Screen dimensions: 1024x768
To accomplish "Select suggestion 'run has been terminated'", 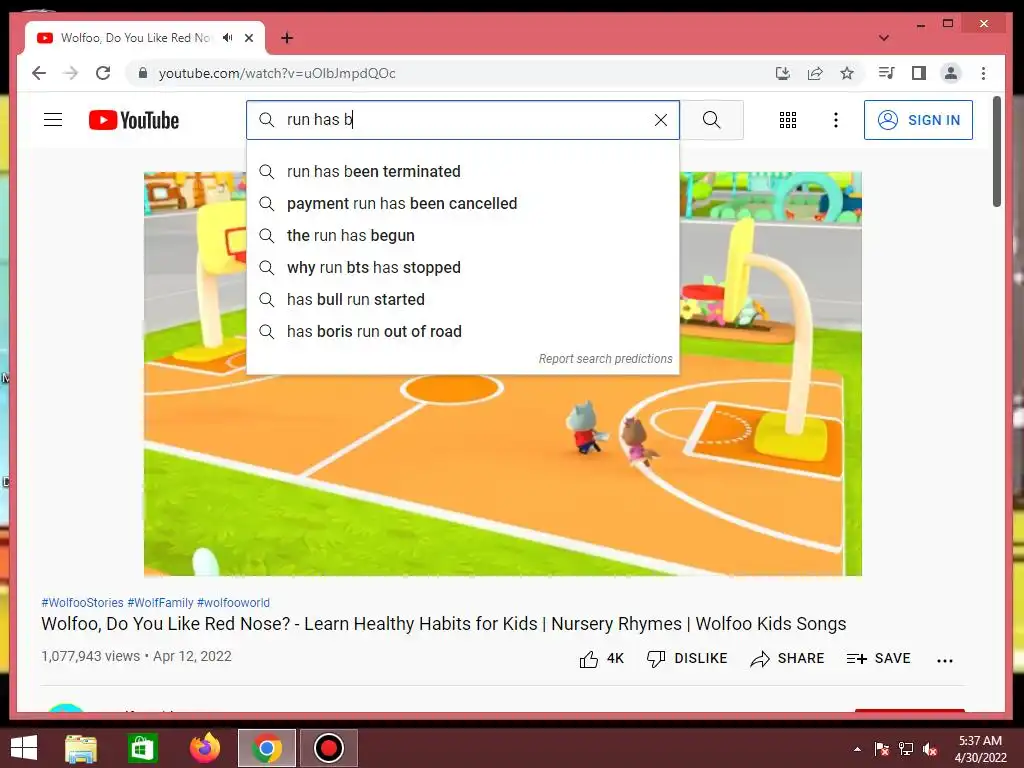I will point(462,172).
